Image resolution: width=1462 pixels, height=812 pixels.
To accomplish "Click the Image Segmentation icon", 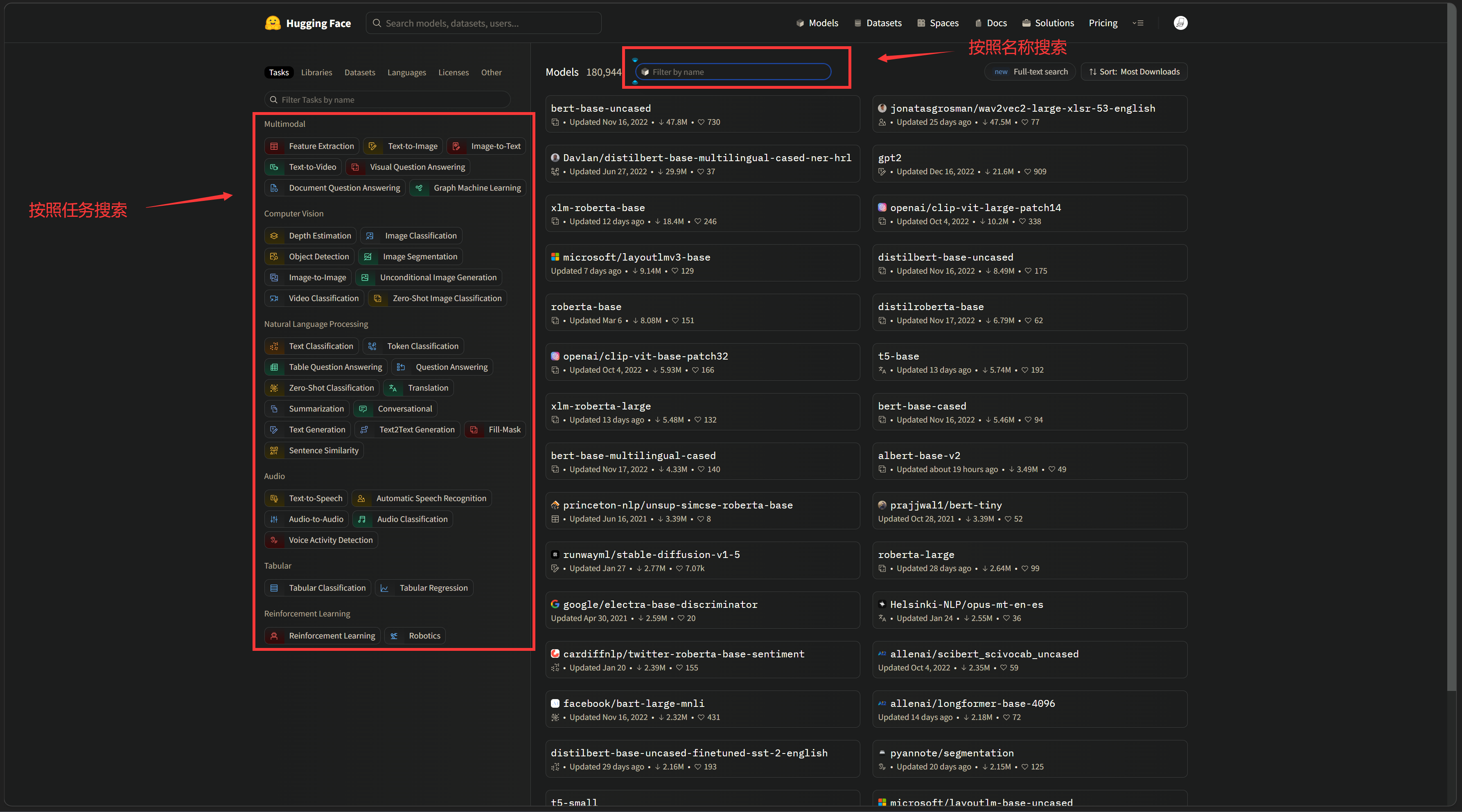I will click(x=368, y=257).
